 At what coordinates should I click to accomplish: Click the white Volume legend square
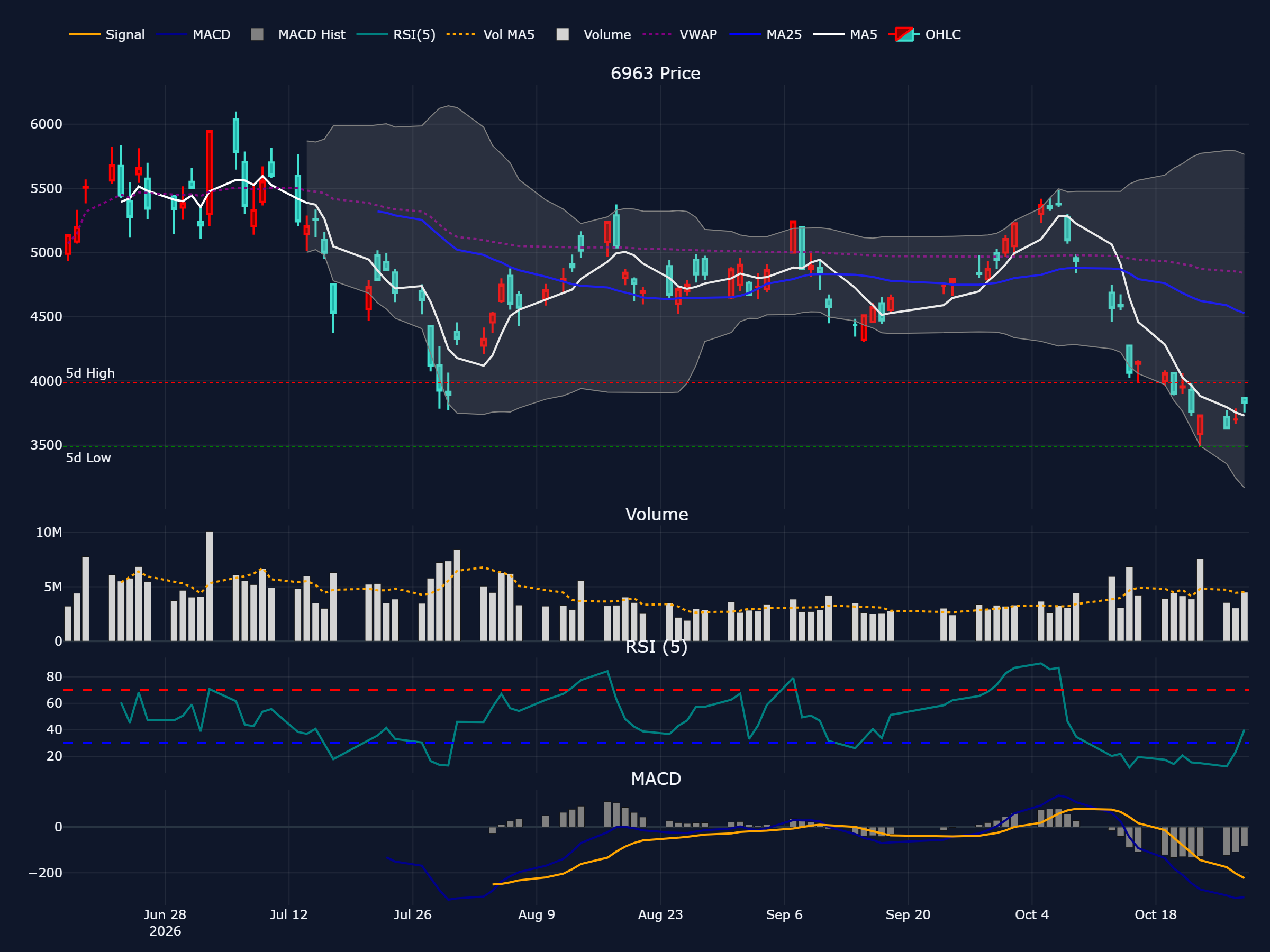[x=563, y=34]
